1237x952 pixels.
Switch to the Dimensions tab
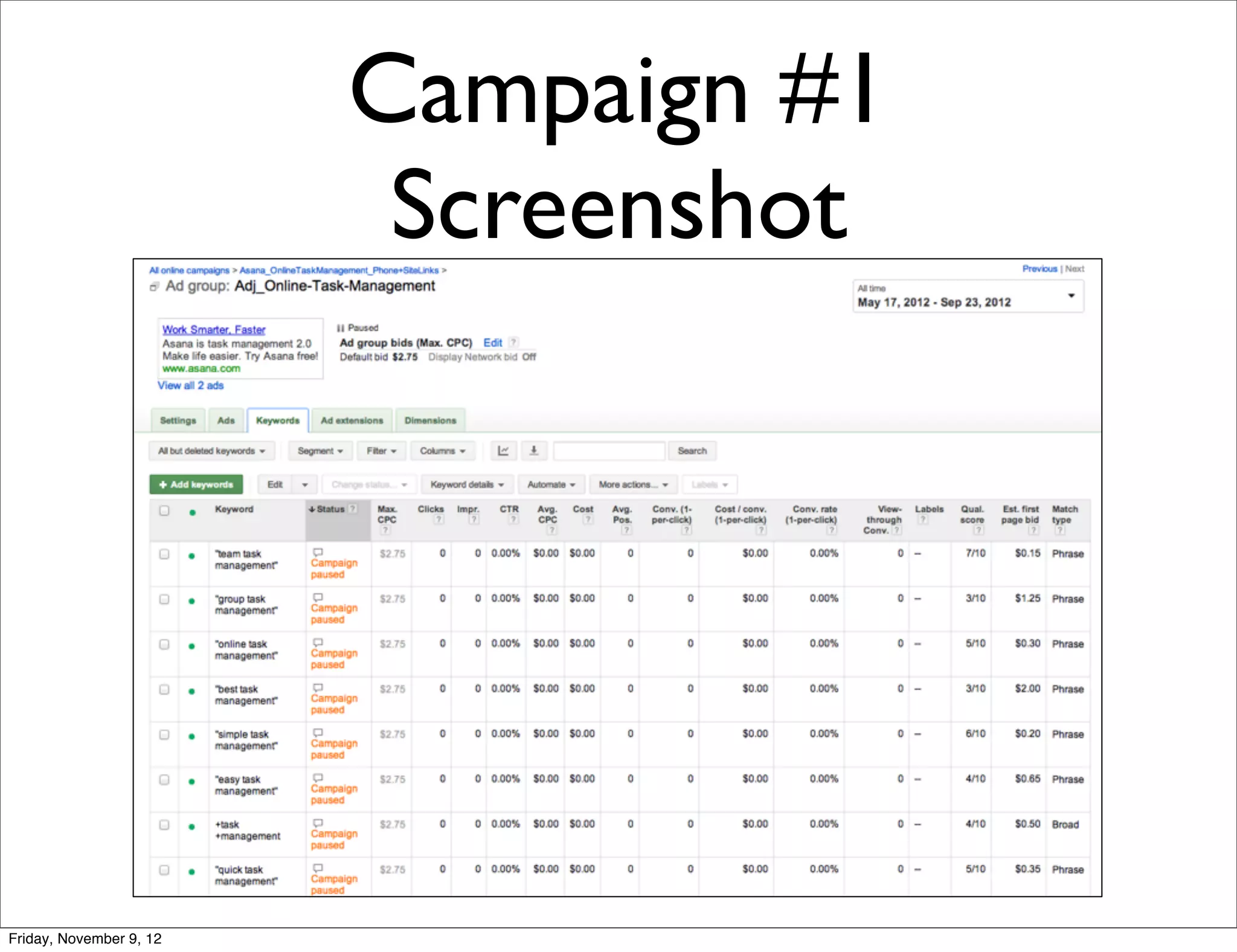pyautogui.click(x=431, y=420)
